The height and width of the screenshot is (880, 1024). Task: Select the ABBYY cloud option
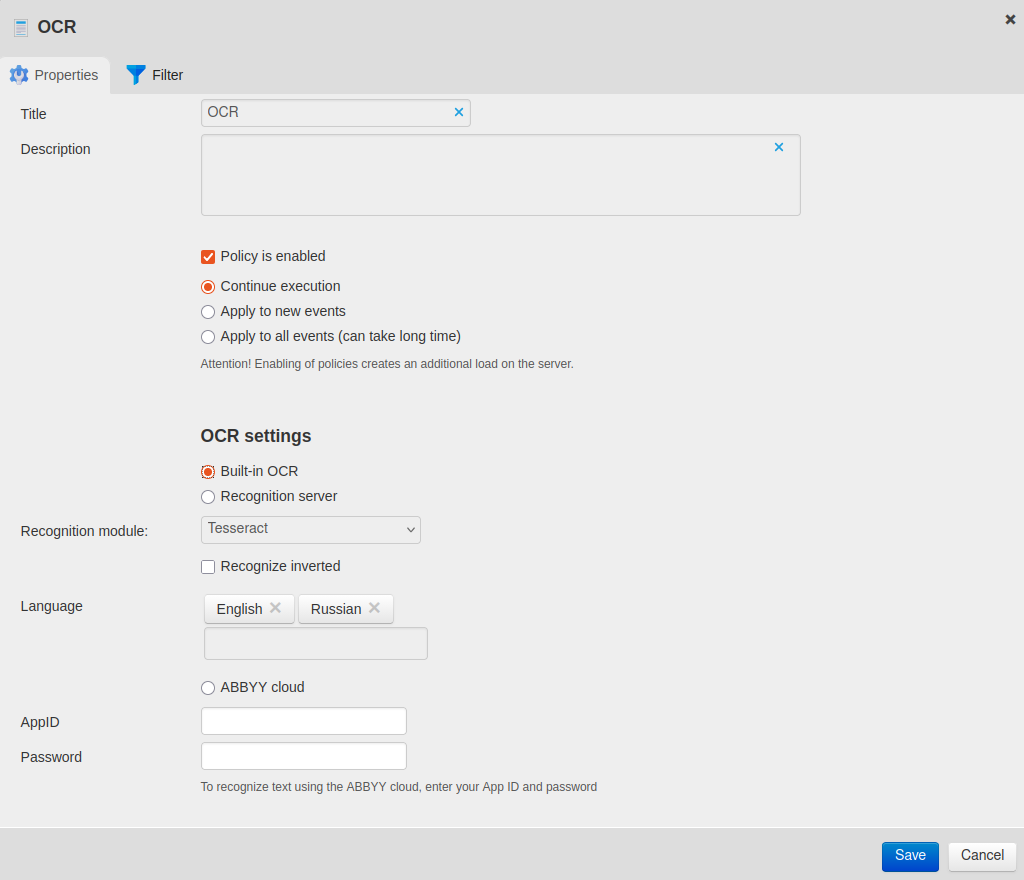(208, 688)
